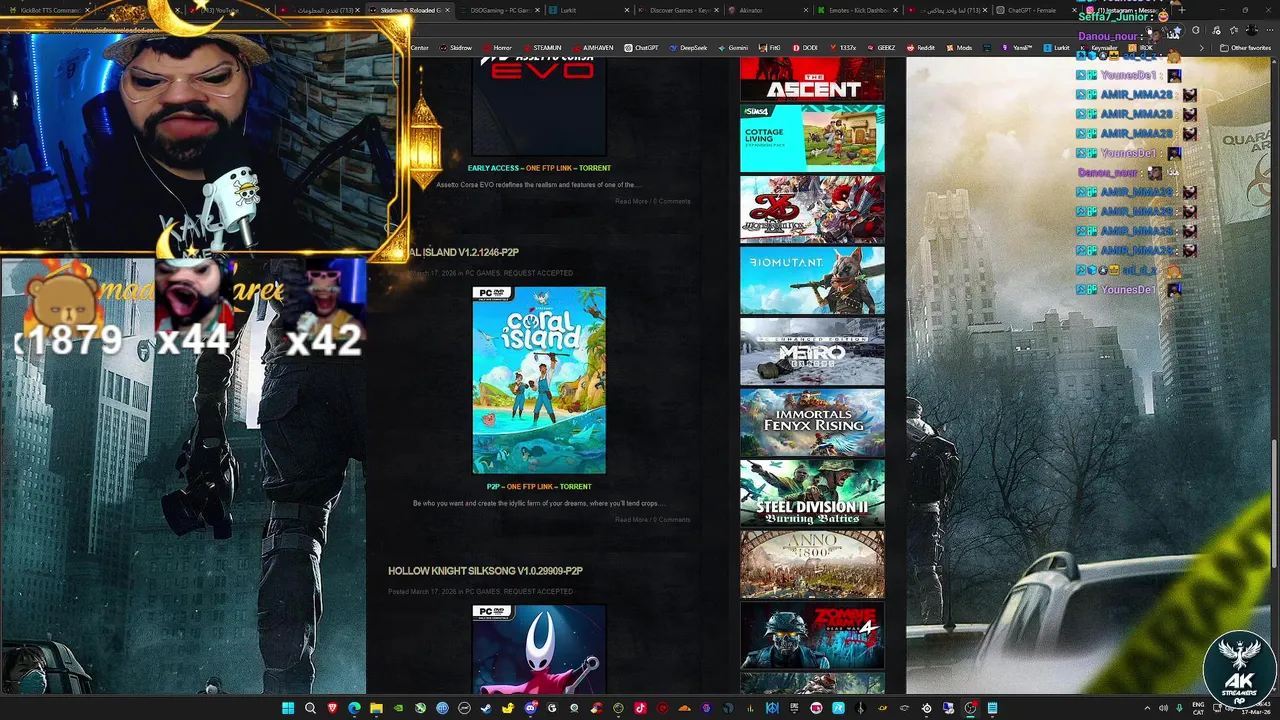Open the DeepSeek bookmark
Image resolution: width=1280 pixels, height=720 pixels.
(688, 48)
